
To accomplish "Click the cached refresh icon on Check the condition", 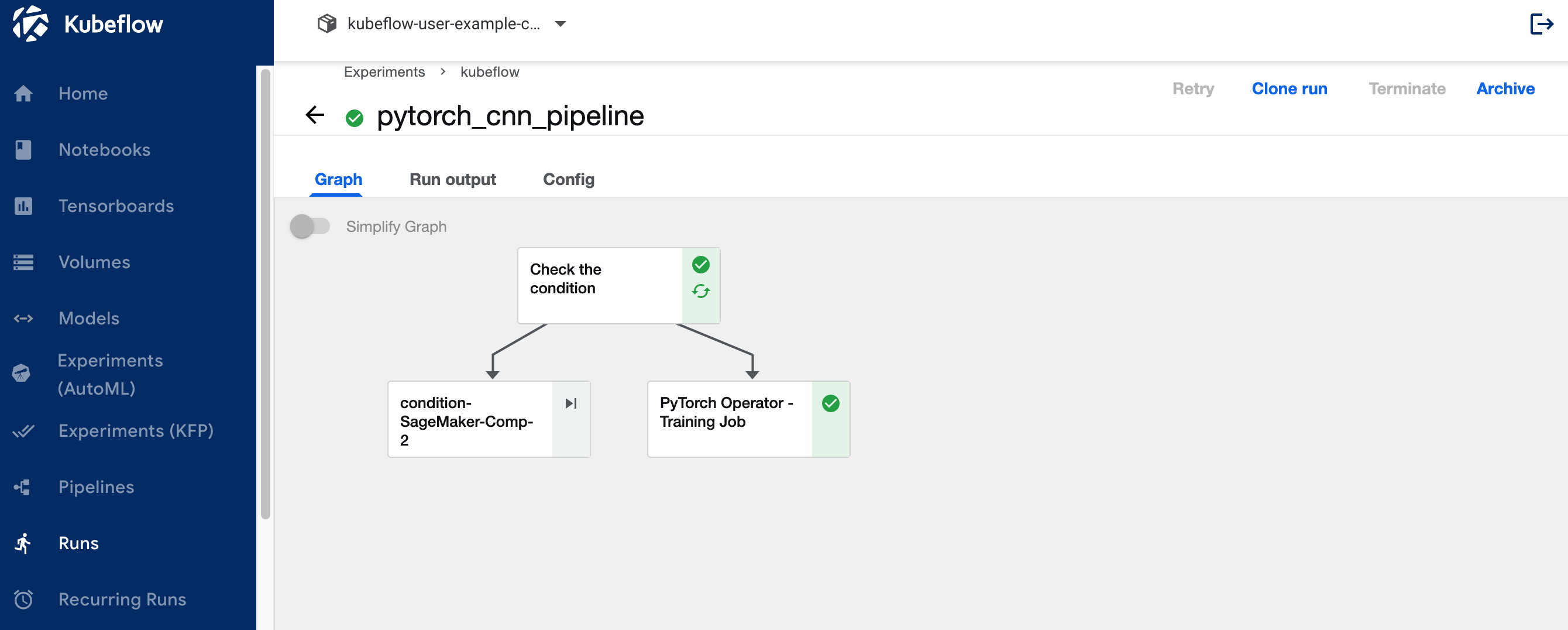I will 700,291.
